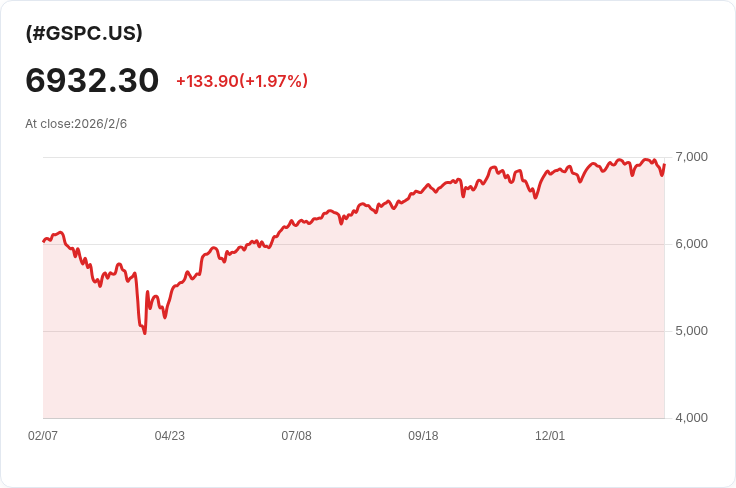Select the 07/08 date on x-axis
The height and width of the screenshot is (488, 736).
click(296, 435)
